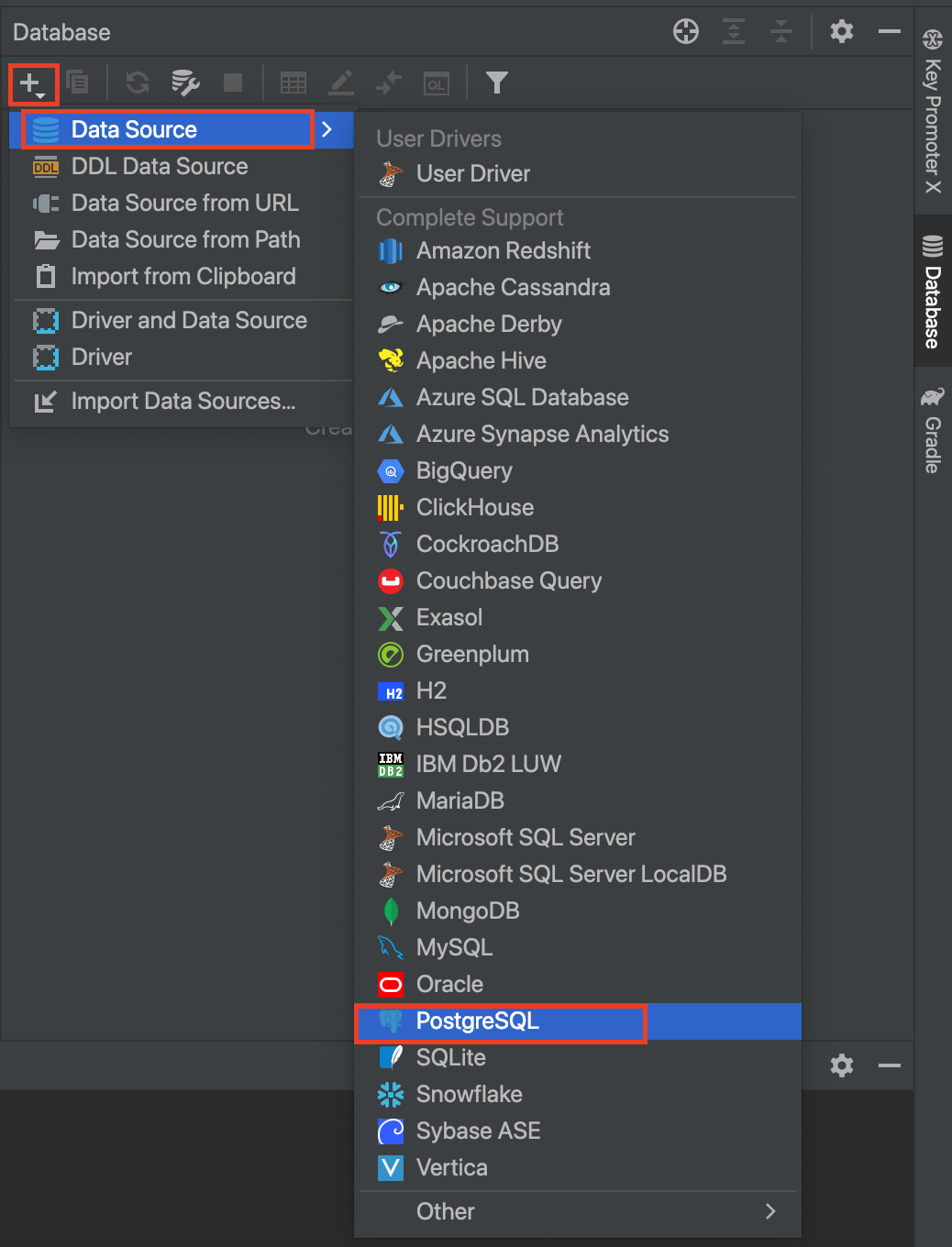Select Azure Synapse Analytics
The height and width of the screenshot is (1247, 952).
point(578,434)
